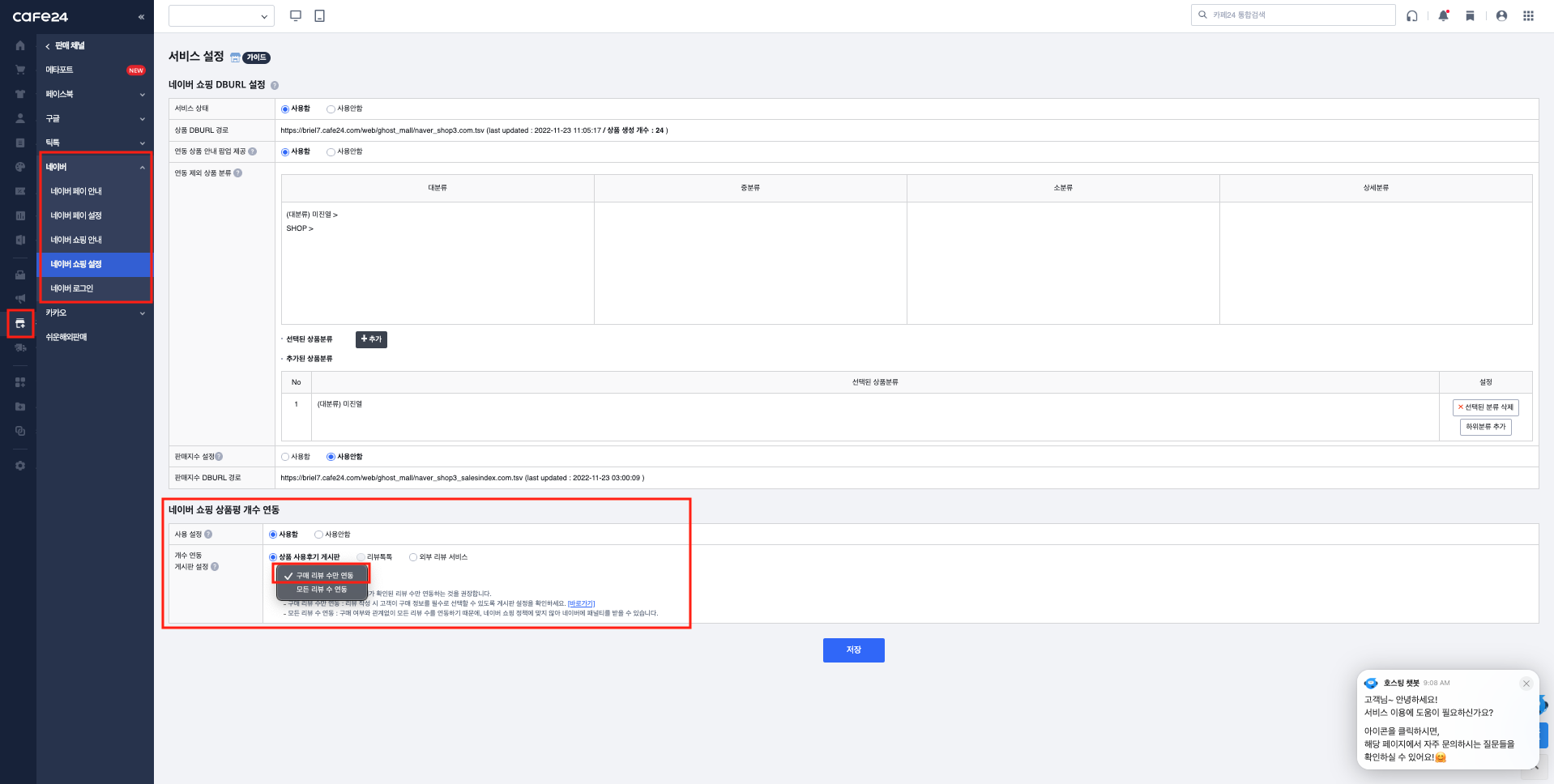Set 서비스 상태 to 사용함
Screen dimensions: 1554x784
point(285,109)
